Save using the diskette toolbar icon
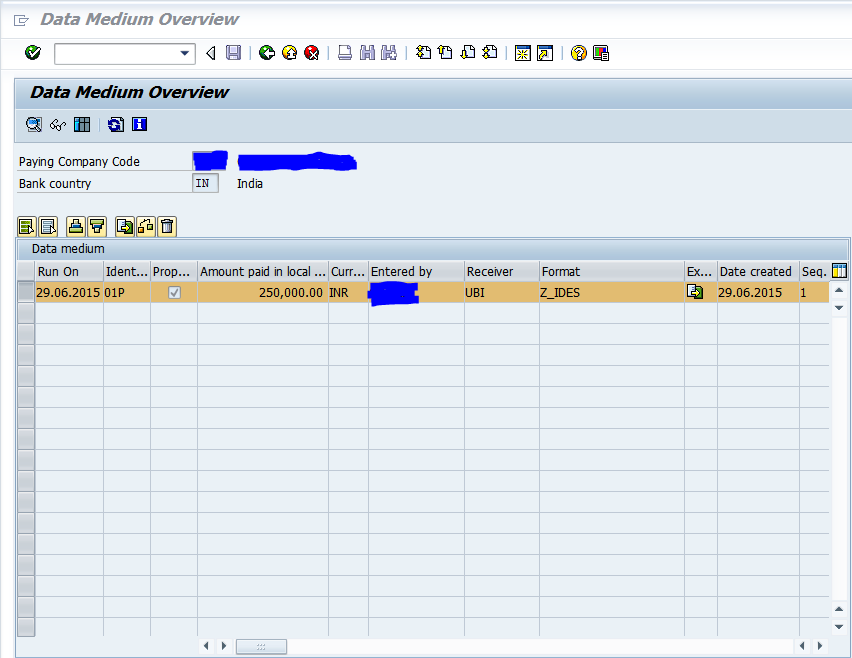Viewport: 852px width, 658px height. pyautogui.click(x=233, y=53)
